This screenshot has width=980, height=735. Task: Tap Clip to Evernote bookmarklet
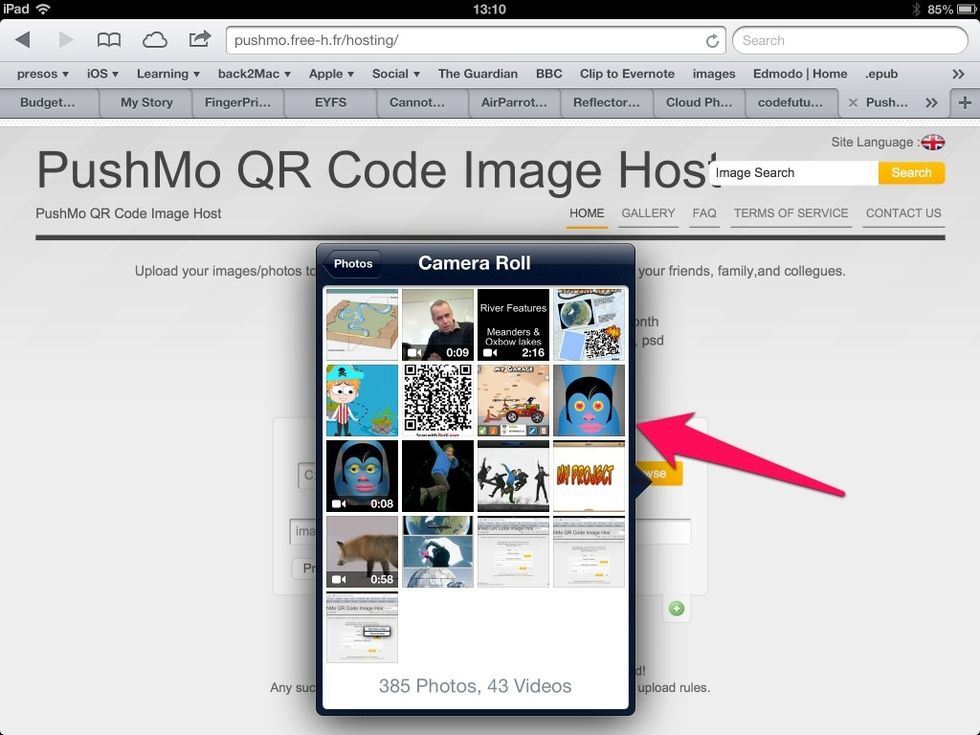pos(627,74)
